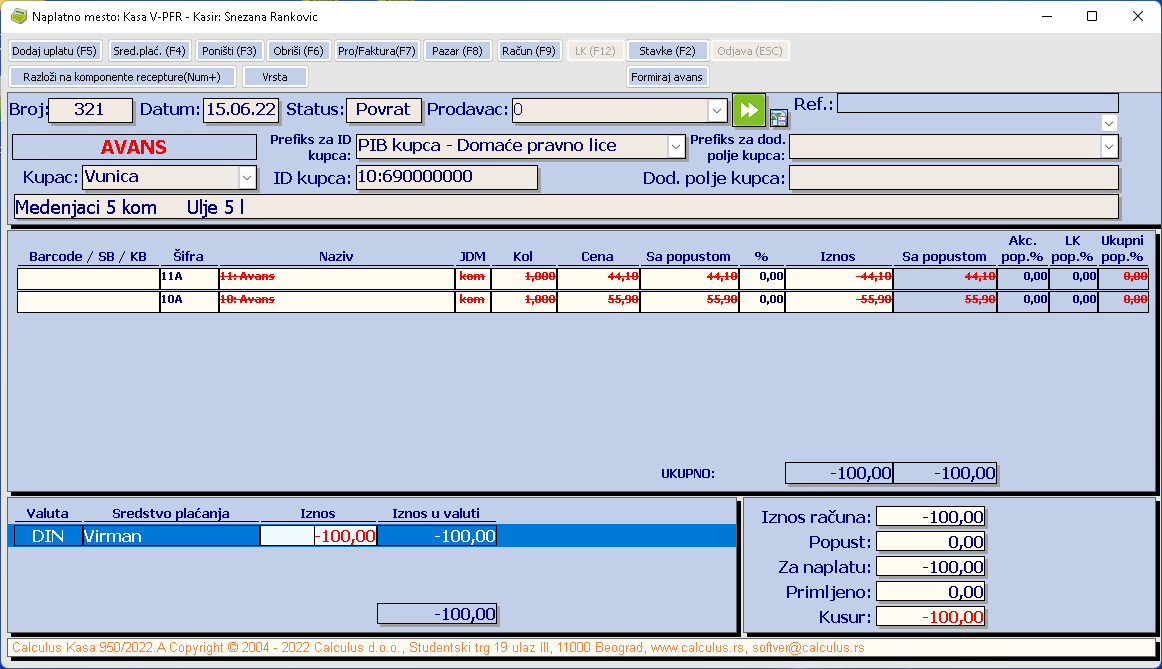1162x669 pixels.
Task: Expand the Kupac Vunica dropdown
Action: tap(247, 177)
